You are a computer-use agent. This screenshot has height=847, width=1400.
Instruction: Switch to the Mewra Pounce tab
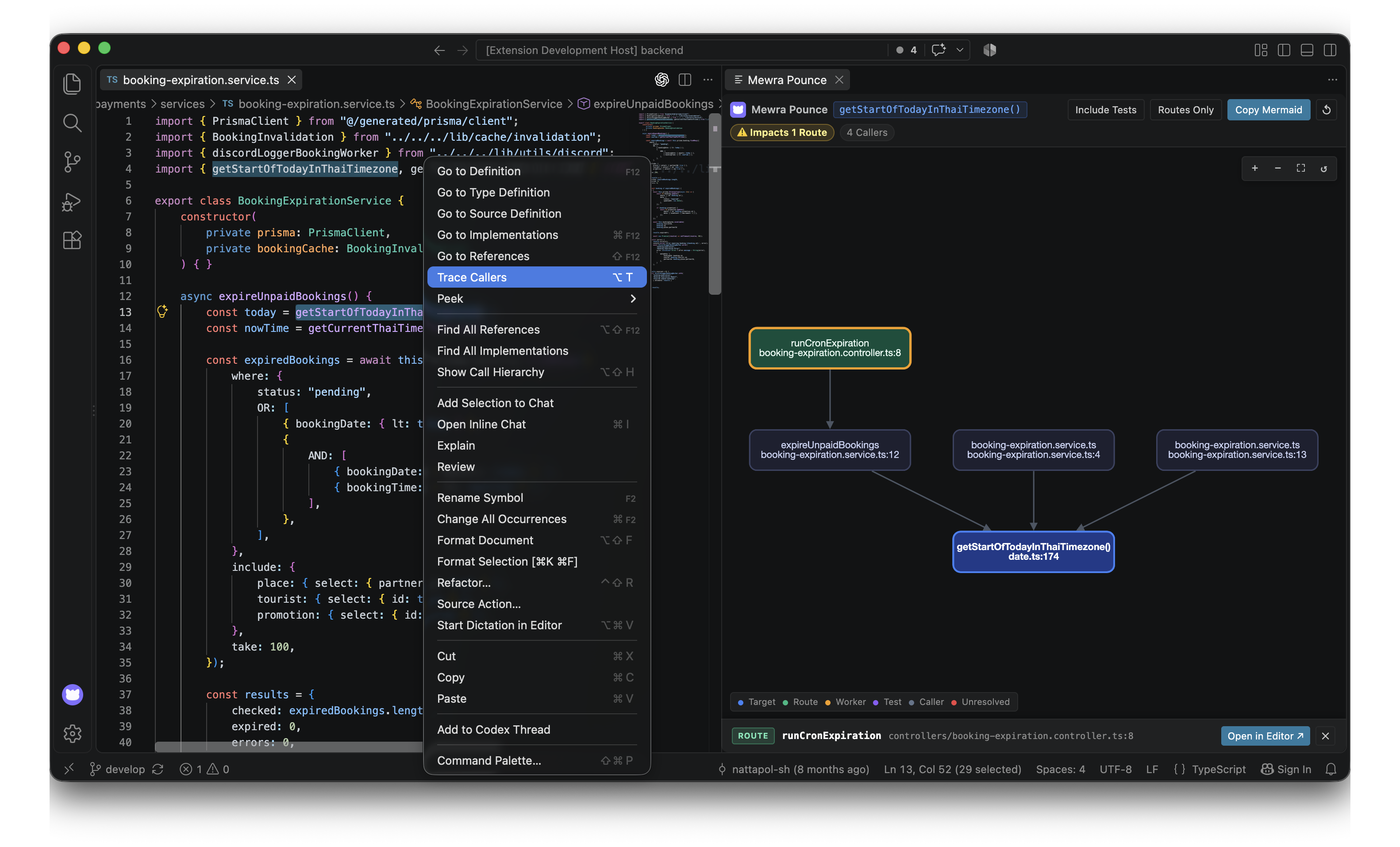click(x=786, y=80)
